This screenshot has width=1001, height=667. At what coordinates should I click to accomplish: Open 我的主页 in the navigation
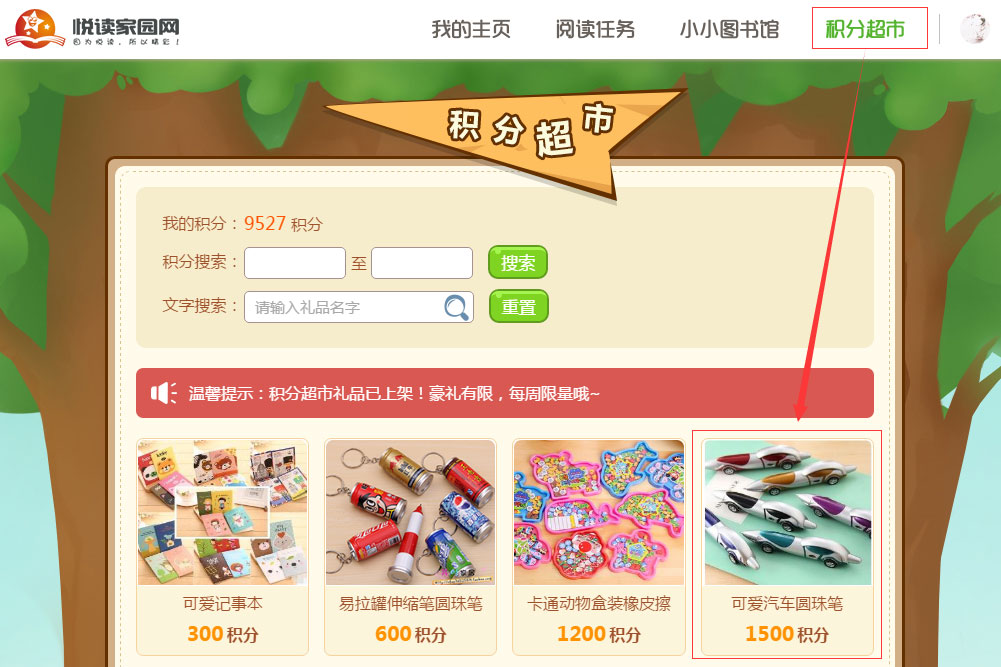pyautogui.click(x=471, y=29)
